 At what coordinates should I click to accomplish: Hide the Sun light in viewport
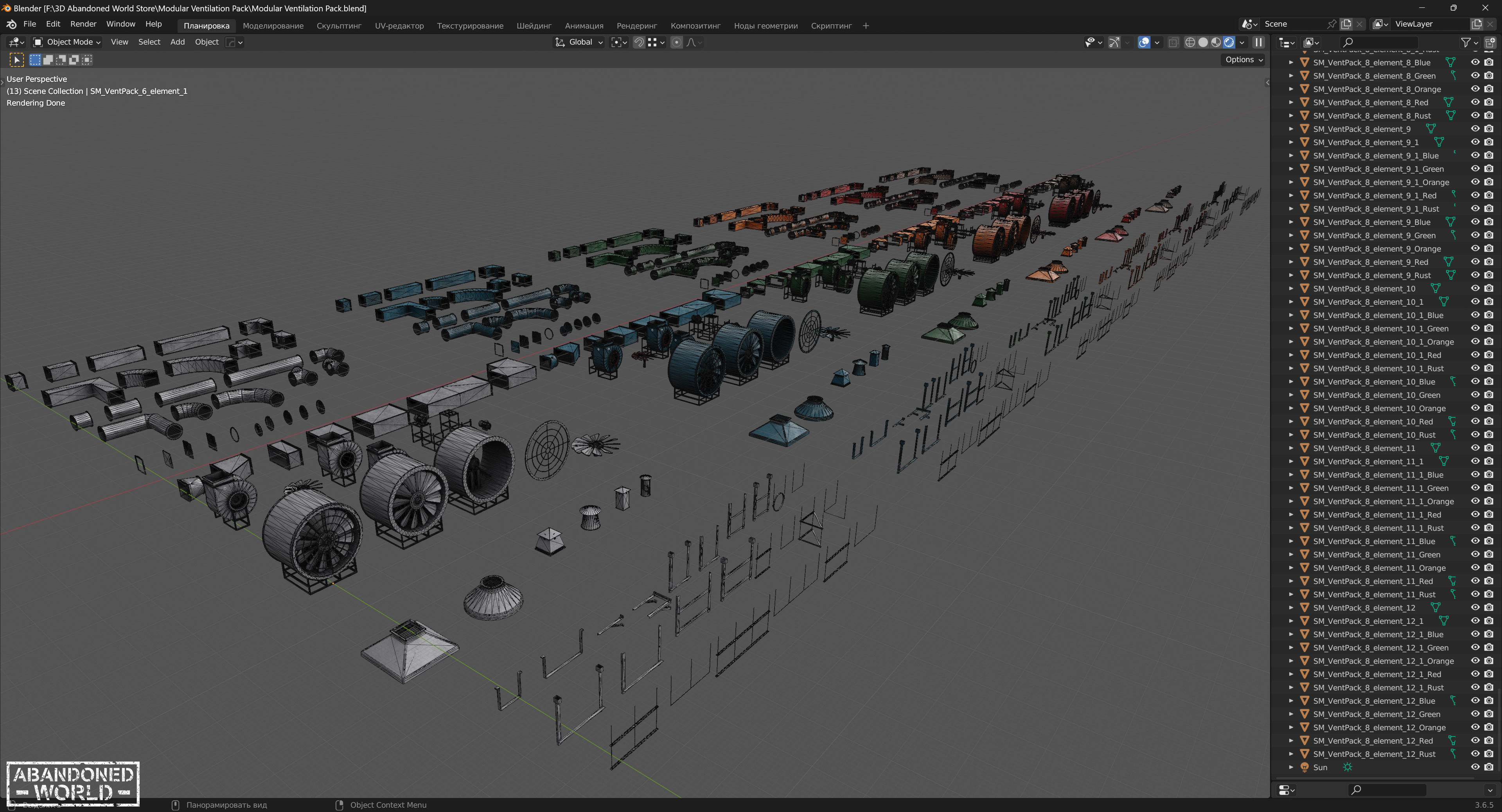coord(1475,767)
